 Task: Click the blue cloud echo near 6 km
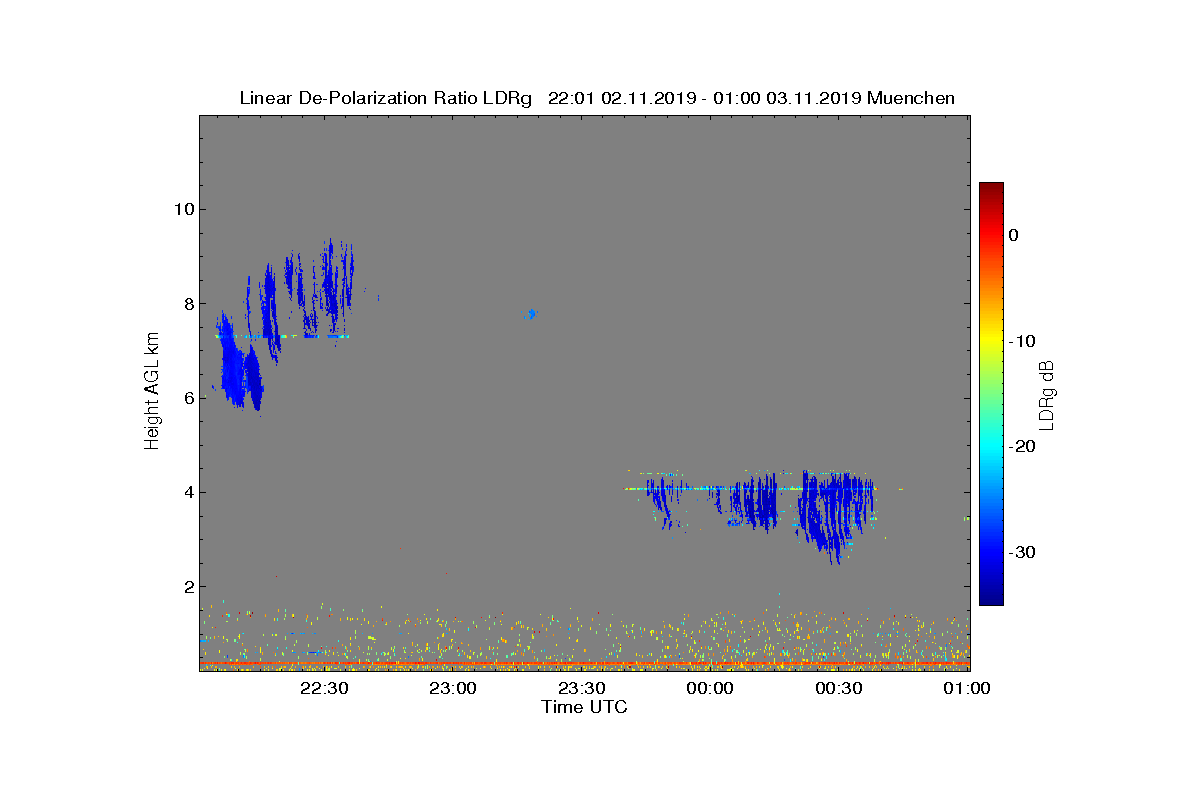[x=240, y=372]
